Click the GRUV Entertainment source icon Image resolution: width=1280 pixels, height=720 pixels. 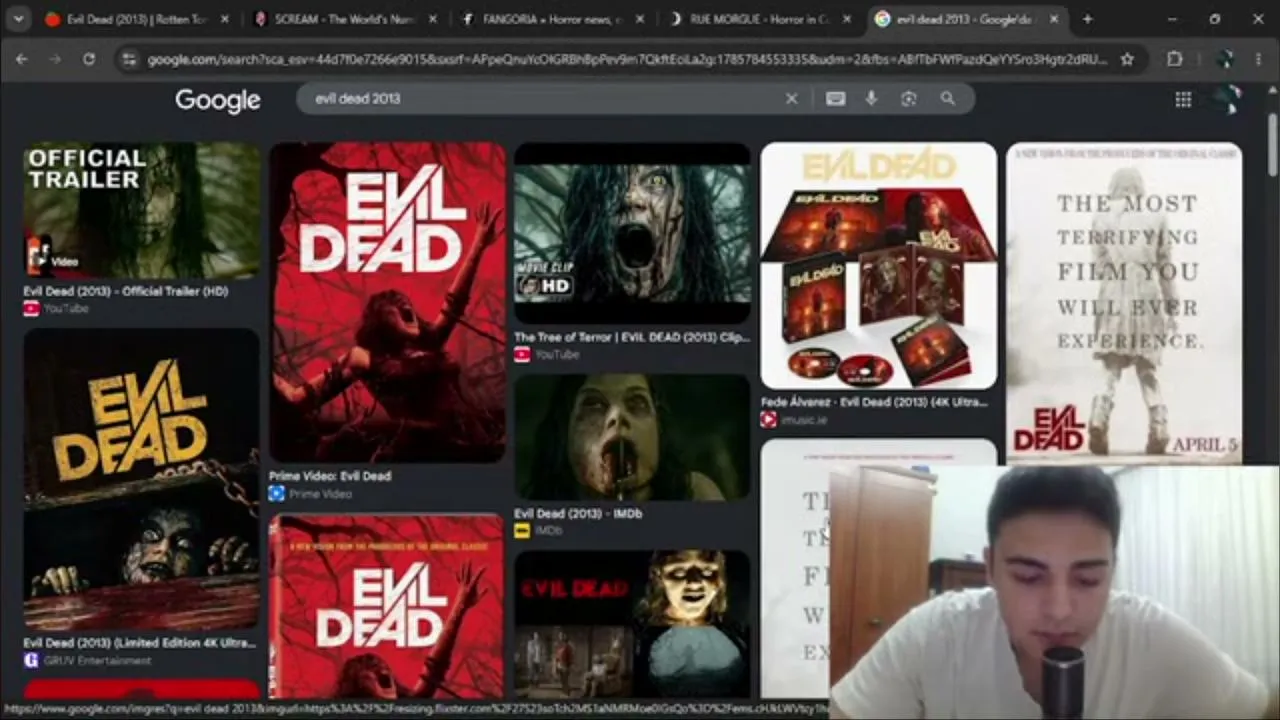coord(31,661)
